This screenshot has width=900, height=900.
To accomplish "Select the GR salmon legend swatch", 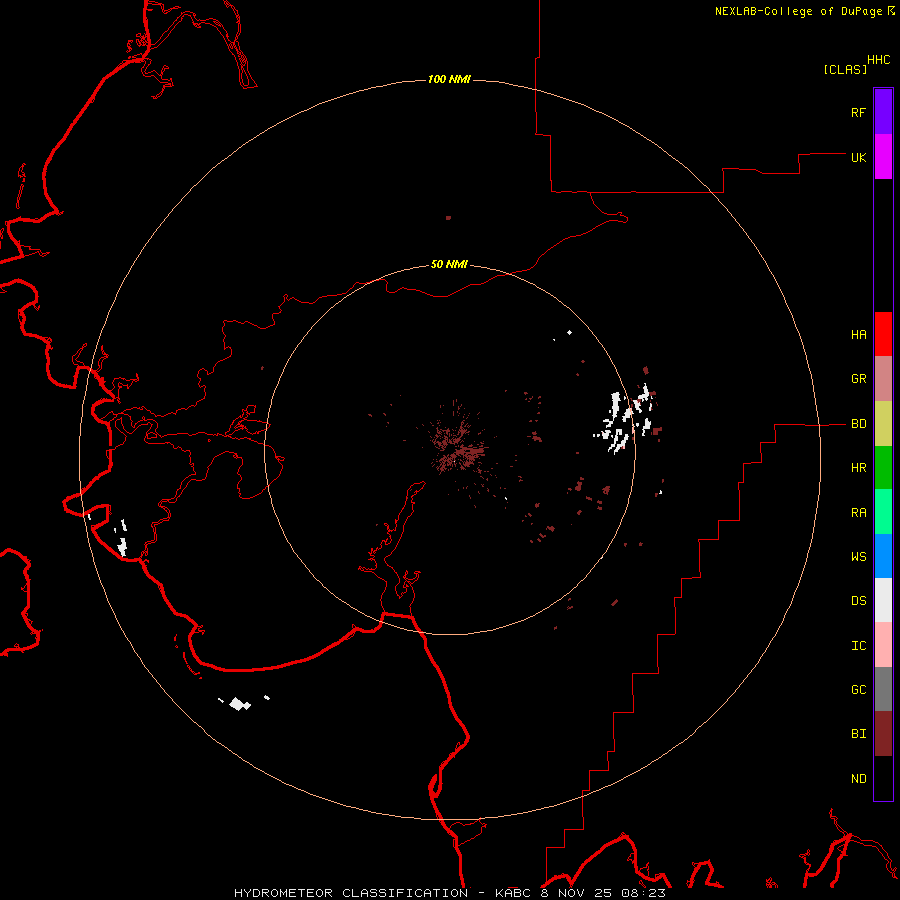I will tap(883, 379).
